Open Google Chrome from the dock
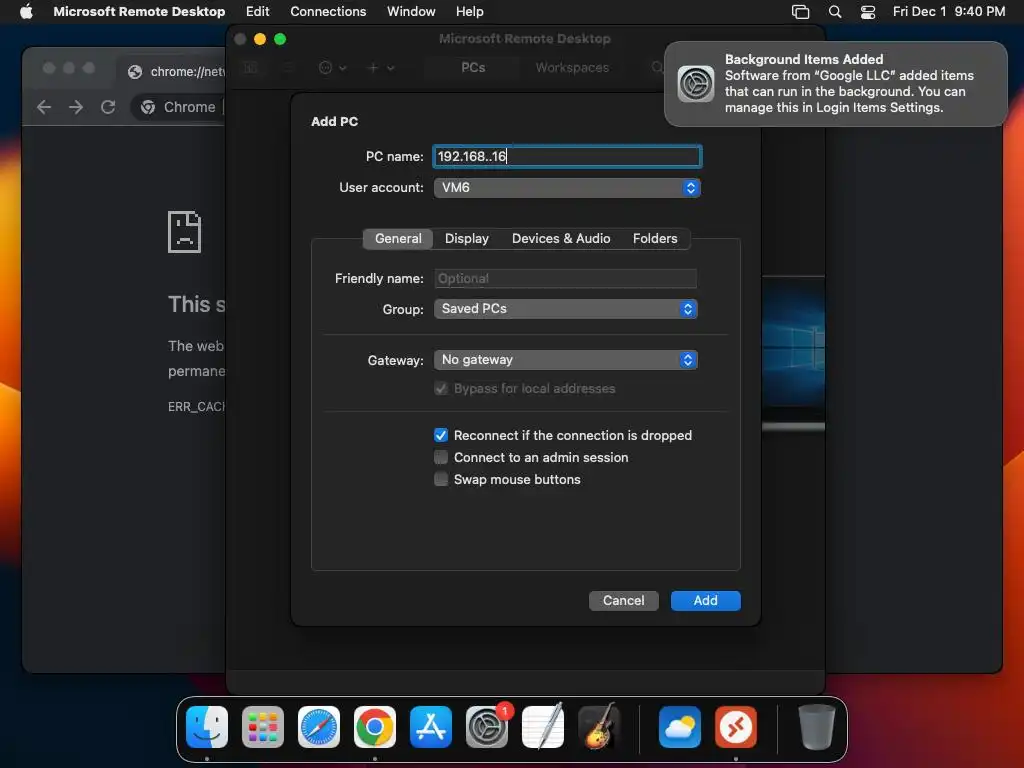The height and width of the screenshot is (768, 1024). pos(375,727)
